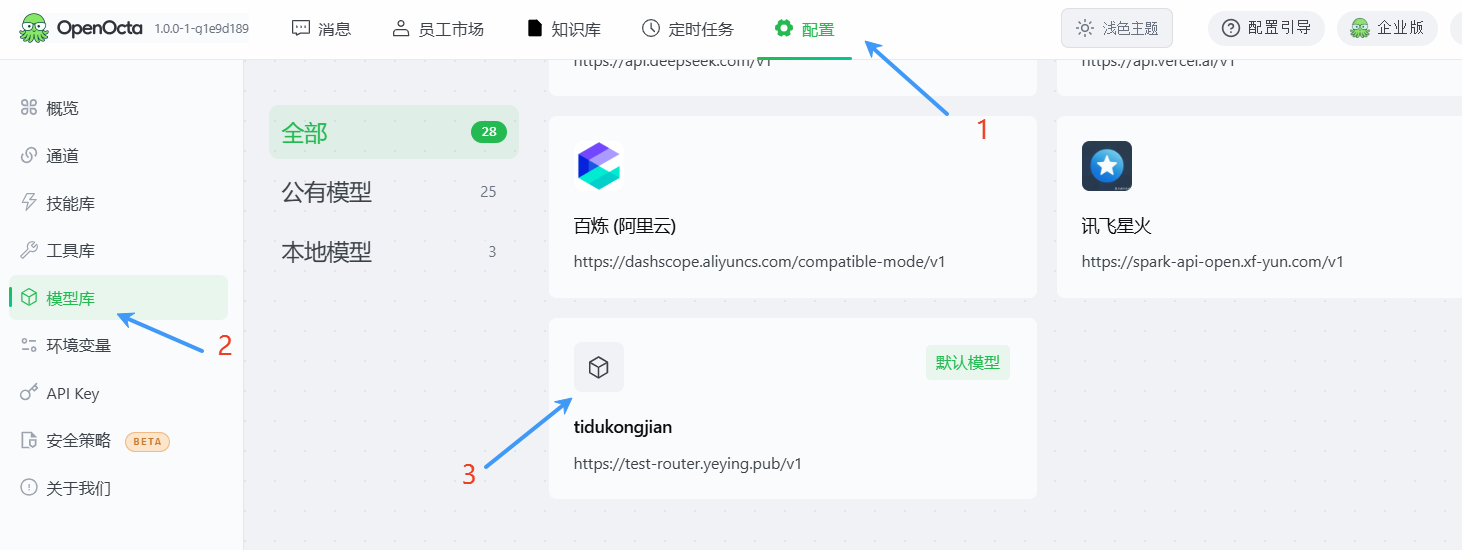The height and width of the screenshot is (550, 1462).
Task: Click the API Key key icon
Action: [29, 393]
